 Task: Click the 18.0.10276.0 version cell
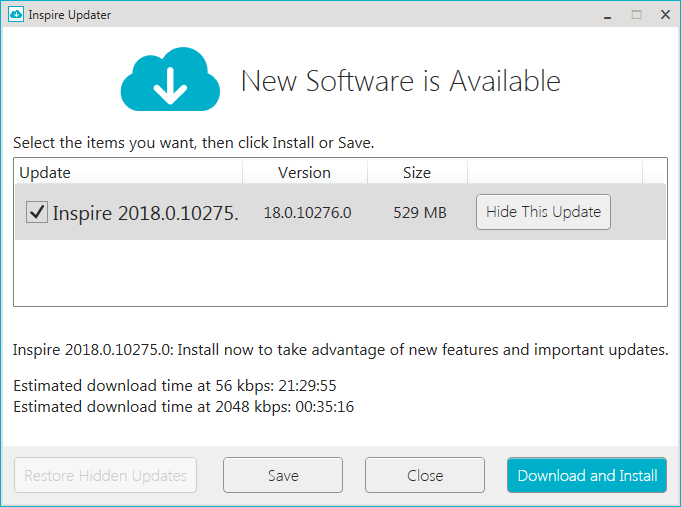307,212
